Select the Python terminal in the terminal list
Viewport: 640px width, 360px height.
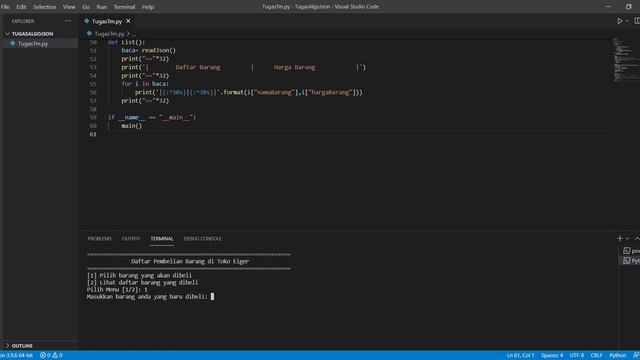pos(631,260)
